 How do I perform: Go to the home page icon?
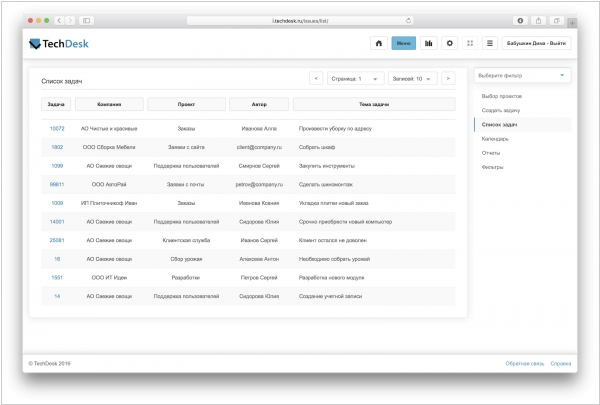378,44
